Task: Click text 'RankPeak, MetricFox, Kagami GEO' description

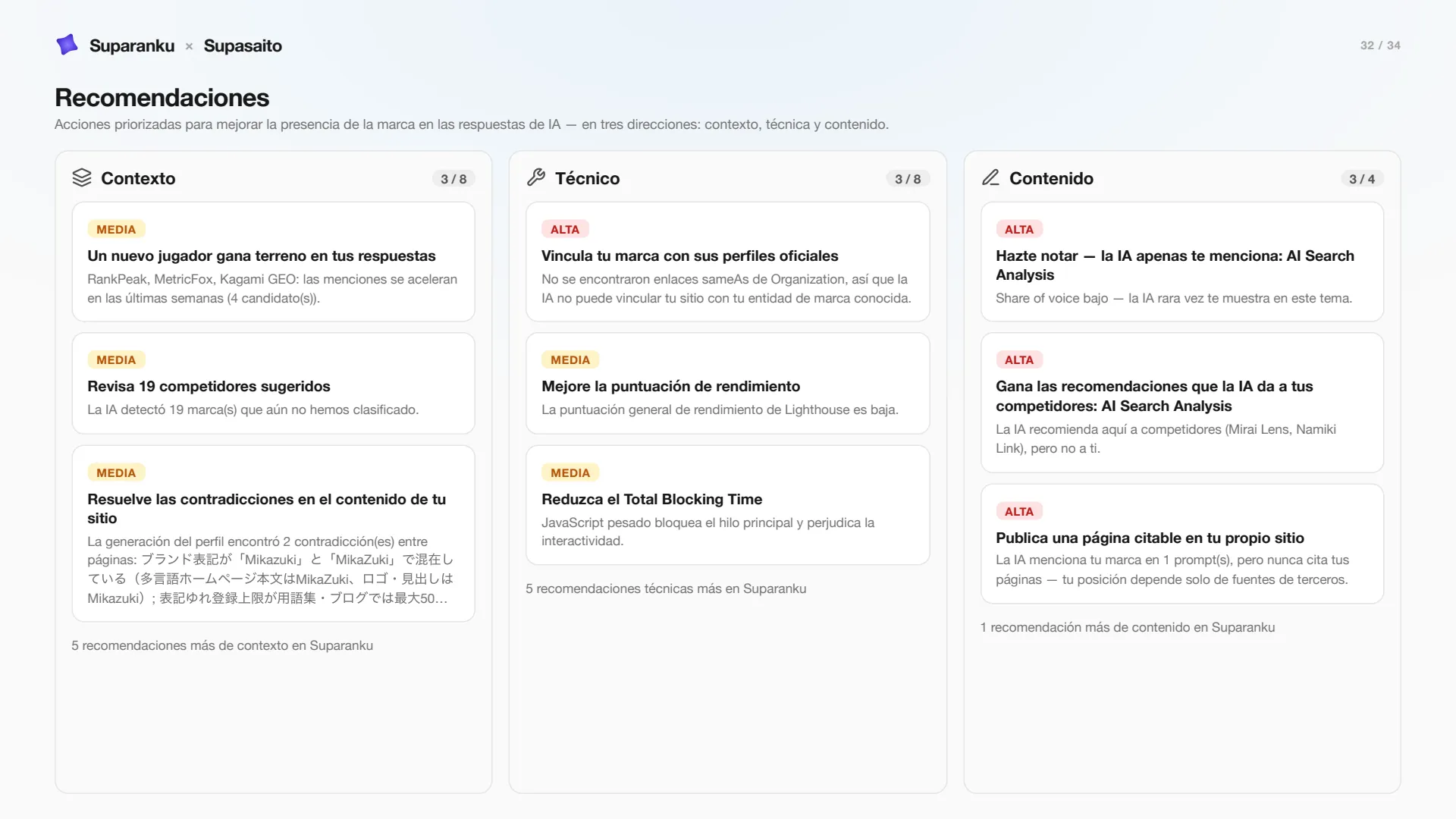Action: 272,289
